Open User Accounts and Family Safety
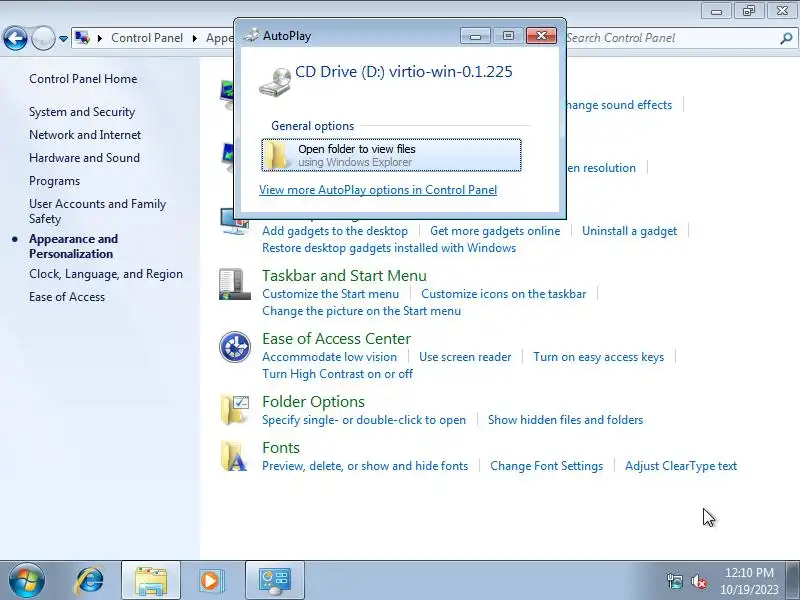Screen dimensions: 800x600 click(x=97, y=211)
